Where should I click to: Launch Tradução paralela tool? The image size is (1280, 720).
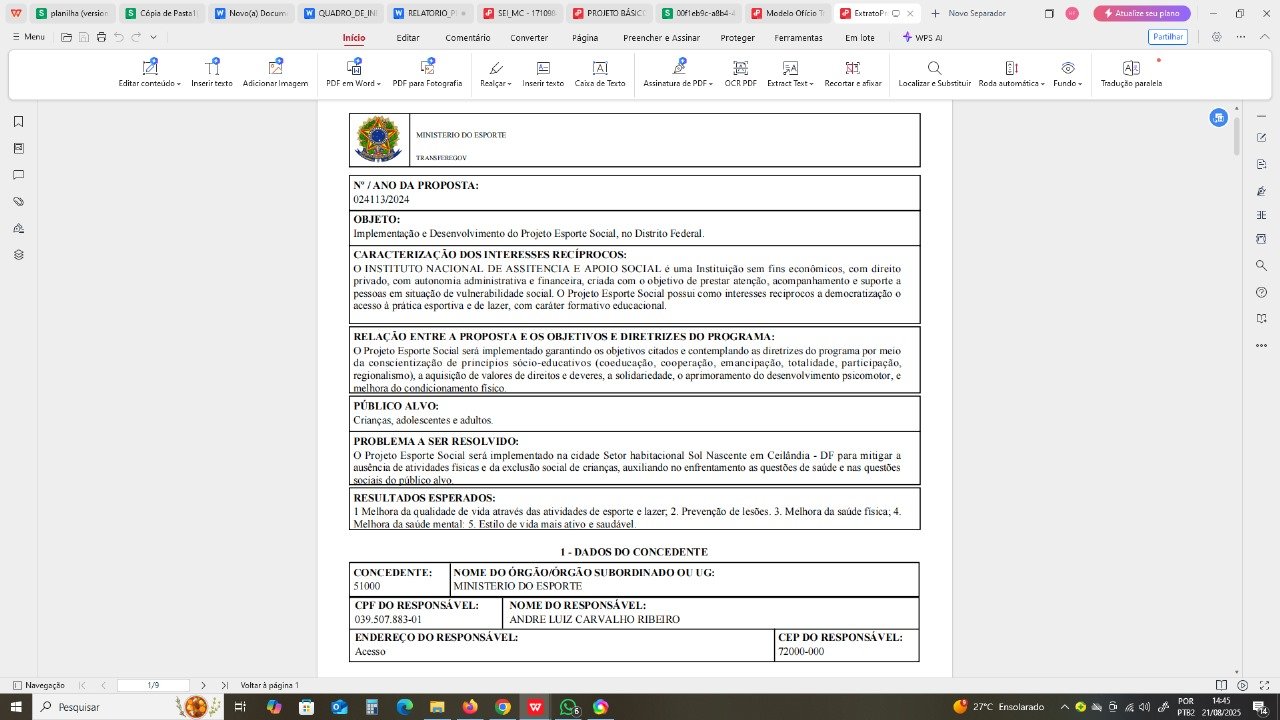point(1131,73)
